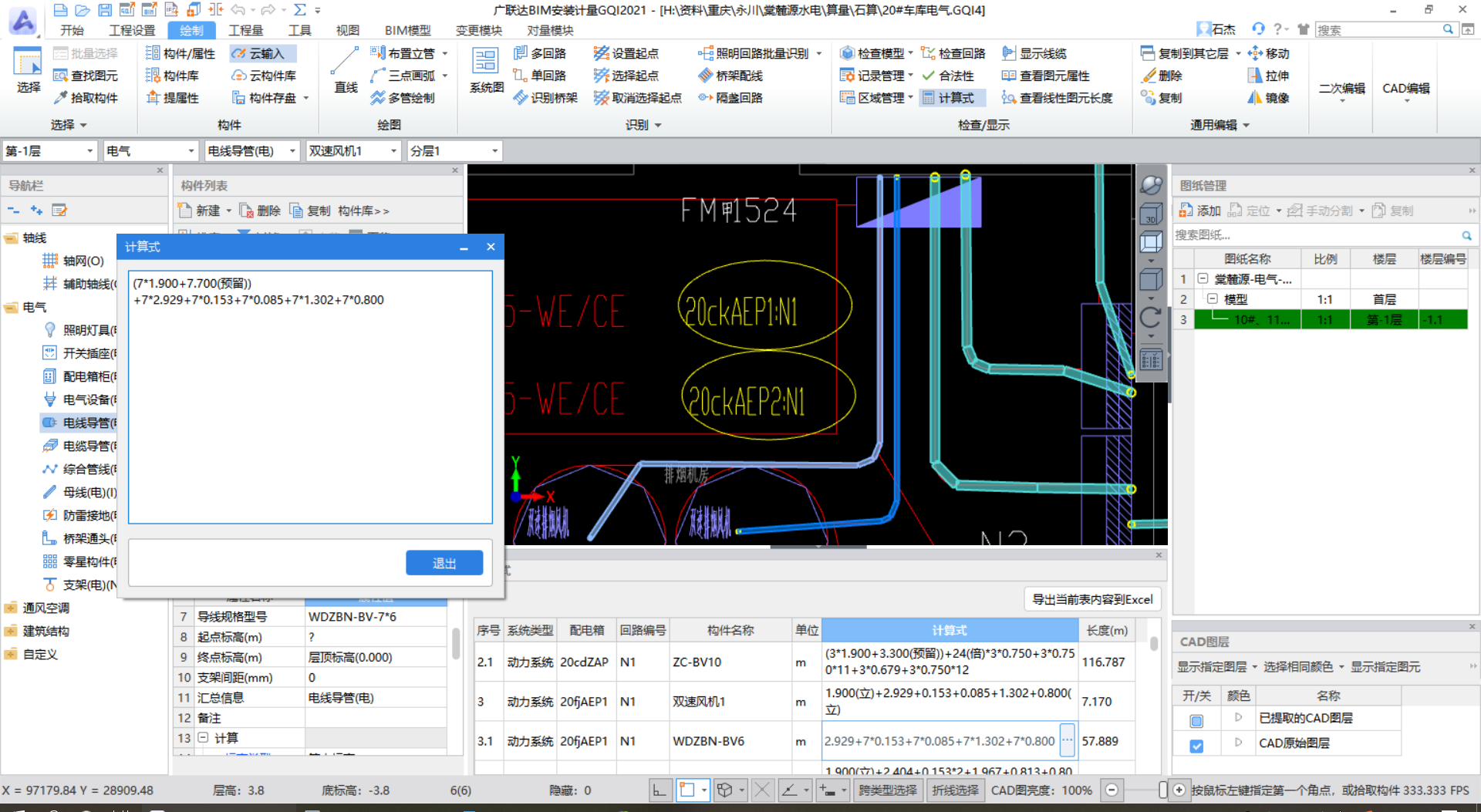Click 导出当前表内容到Excel button

click(x=1092, y=599)
